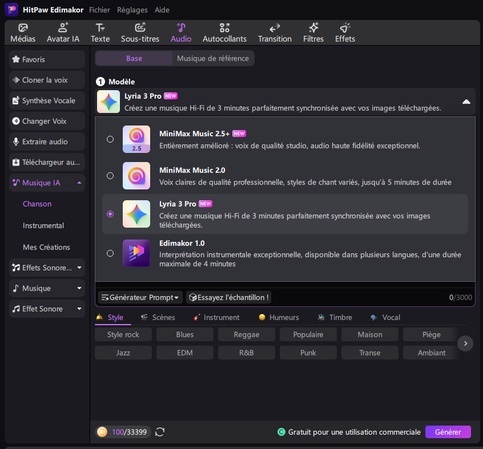Click the Lyria 3 Pro thumbnail in the model list
This screenshot has width=483, height=449.
136,214
